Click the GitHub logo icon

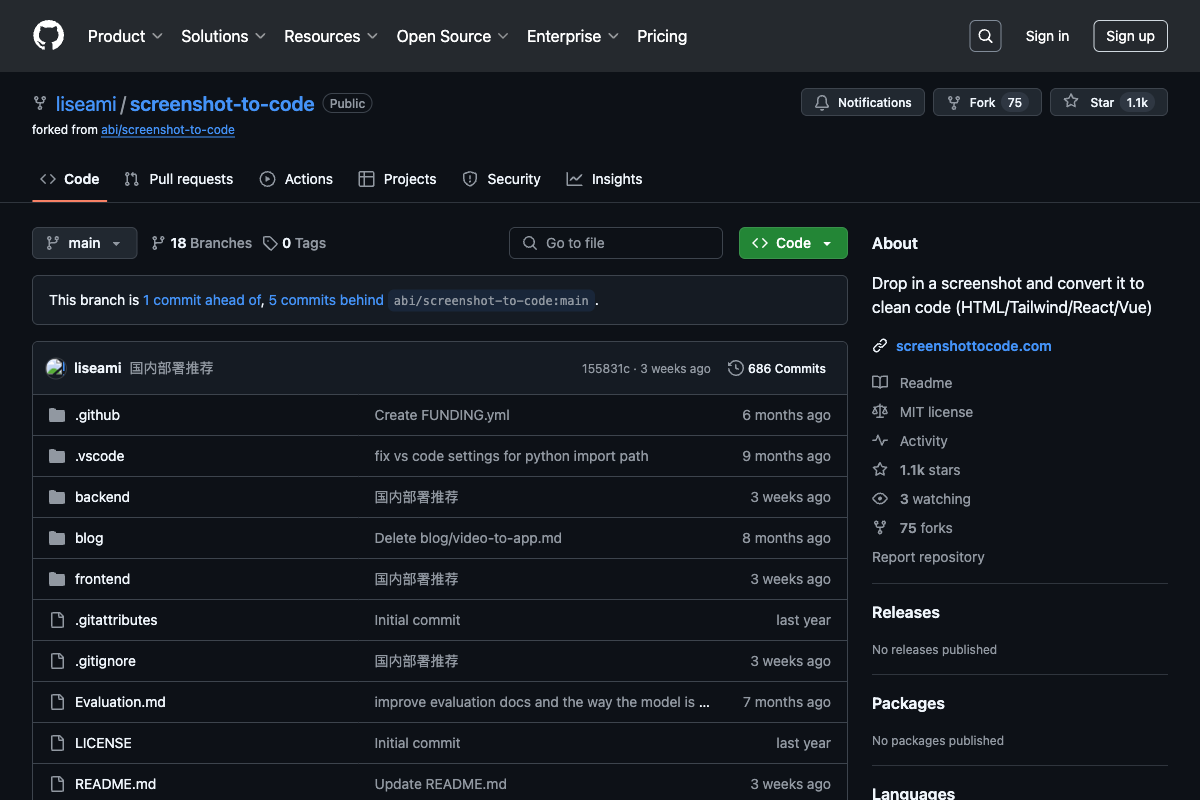click(x=48, y=36)
